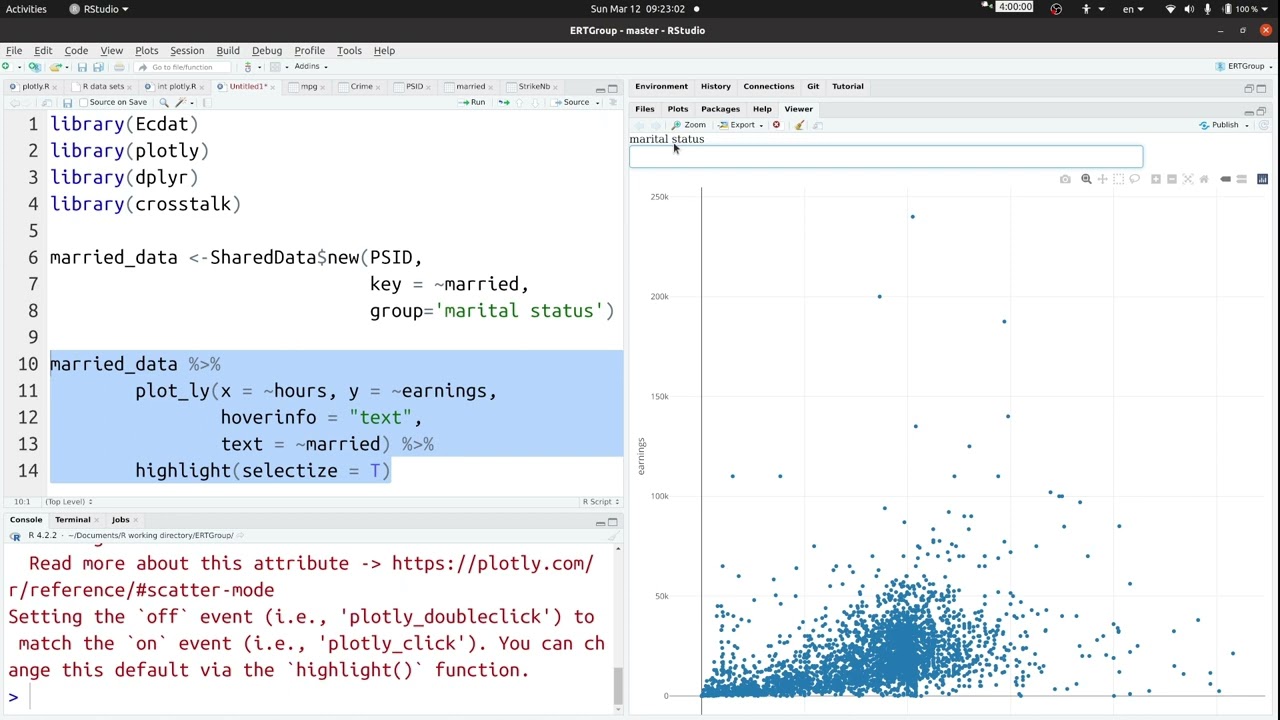
Task: Open the Plotly logo link
Action: 1262,179
